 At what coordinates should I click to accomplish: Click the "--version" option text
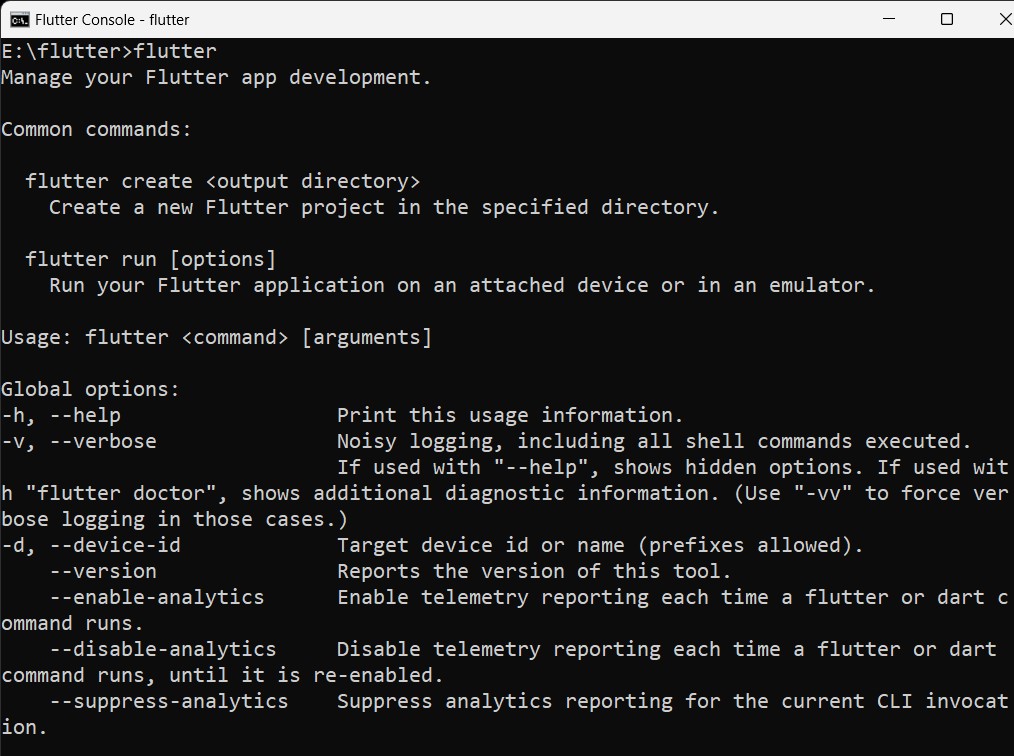pos(103,572)
